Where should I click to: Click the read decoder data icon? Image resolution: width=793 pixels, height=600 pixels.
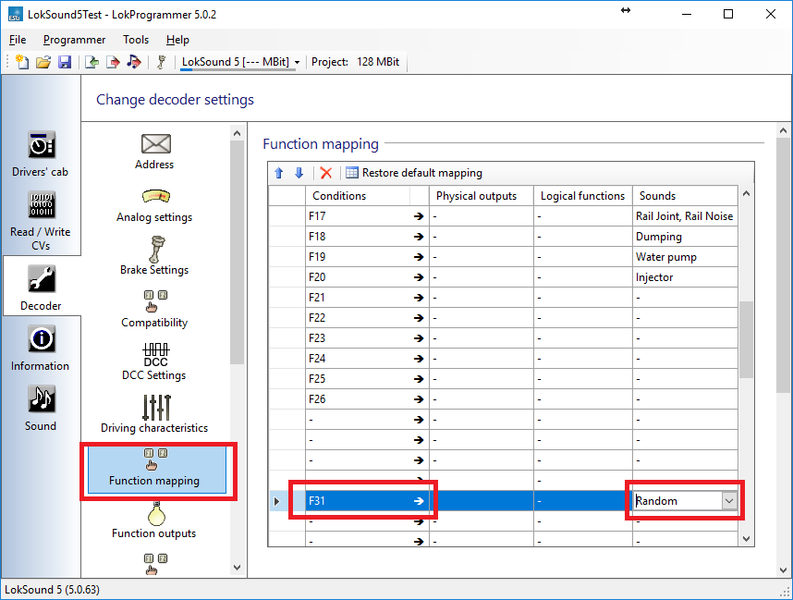click(x=92, y=62)
